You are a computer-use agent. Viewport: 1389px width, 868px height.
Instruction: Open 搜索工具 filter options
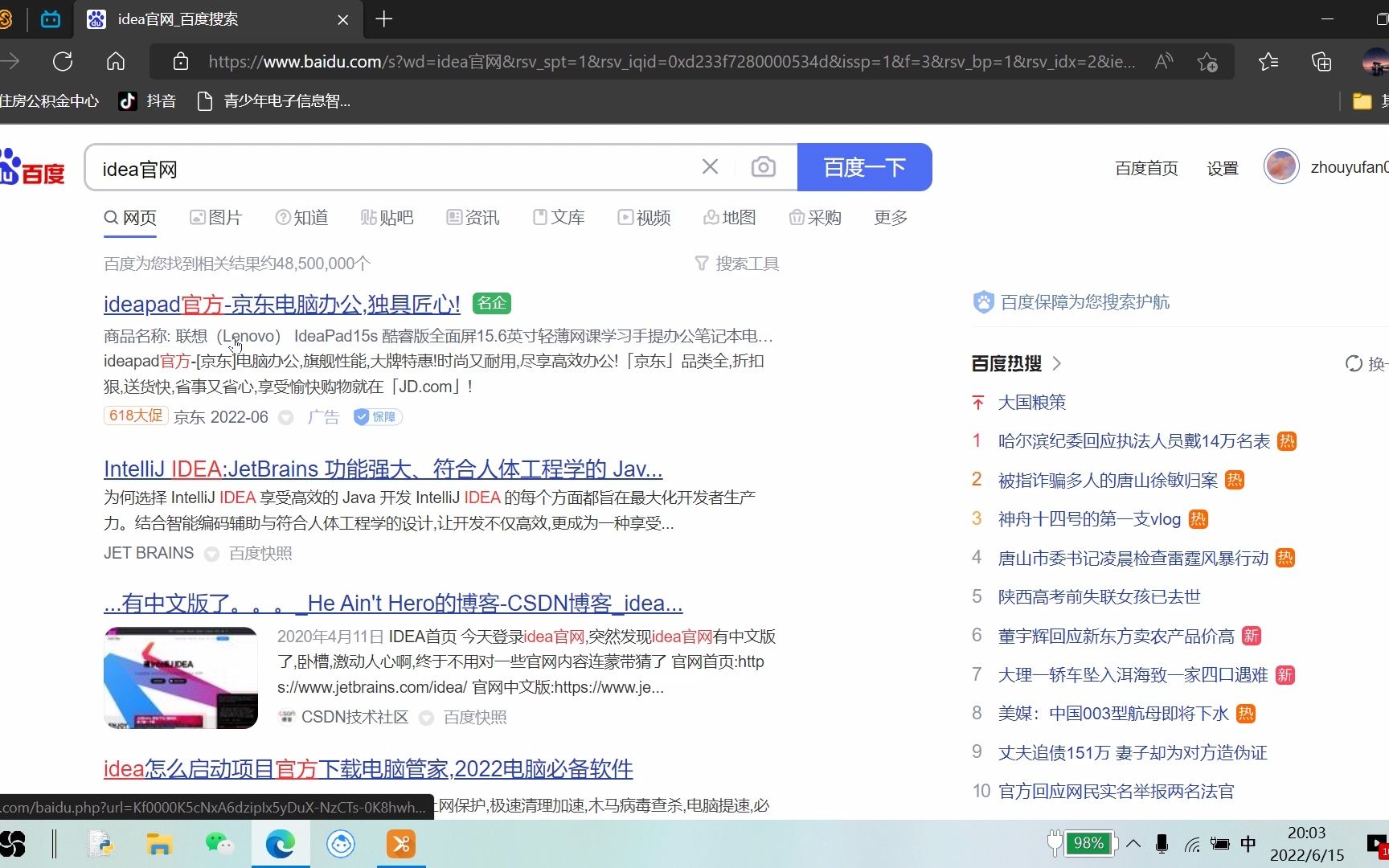pos(737,264)
